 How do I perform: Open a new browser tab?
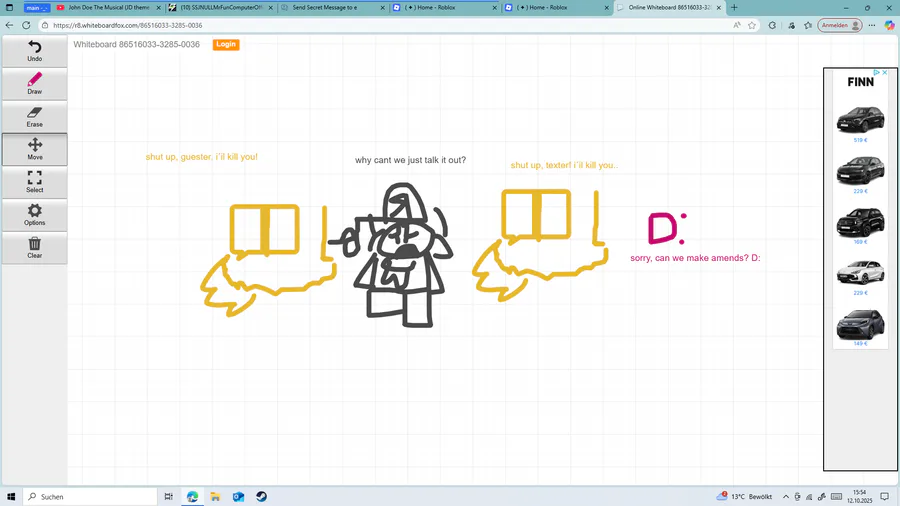click(734, 7)
